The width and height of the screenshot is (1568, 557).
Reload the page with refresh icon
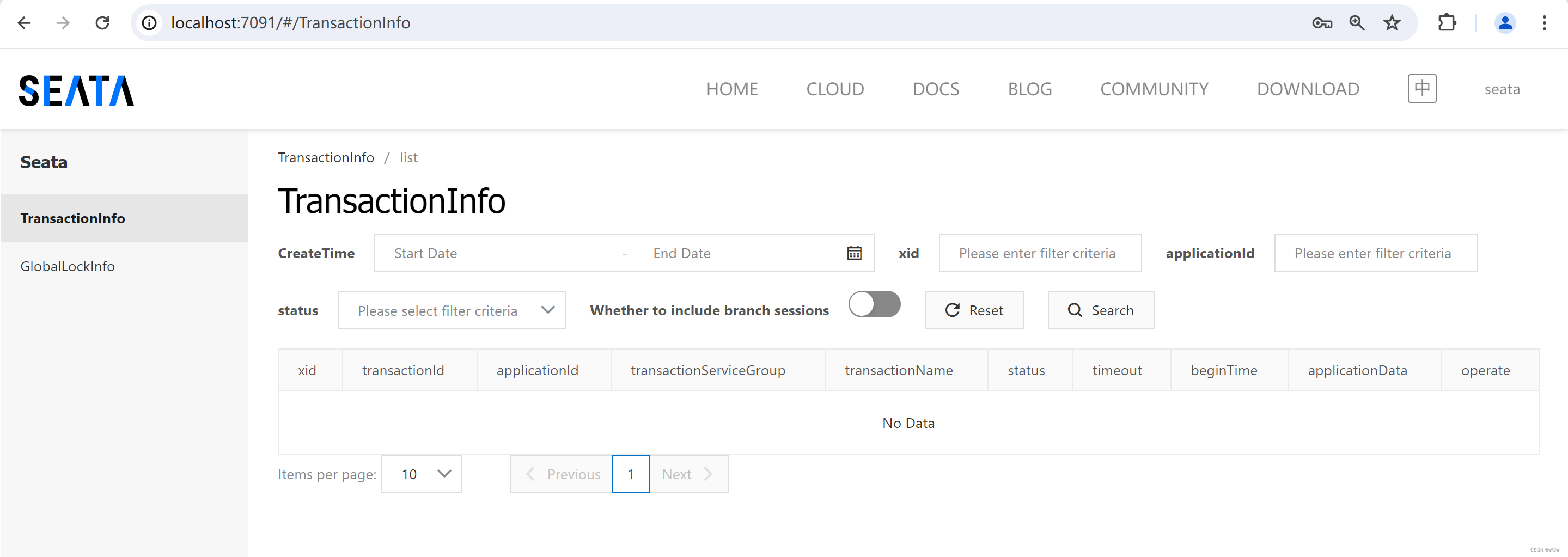102,23
